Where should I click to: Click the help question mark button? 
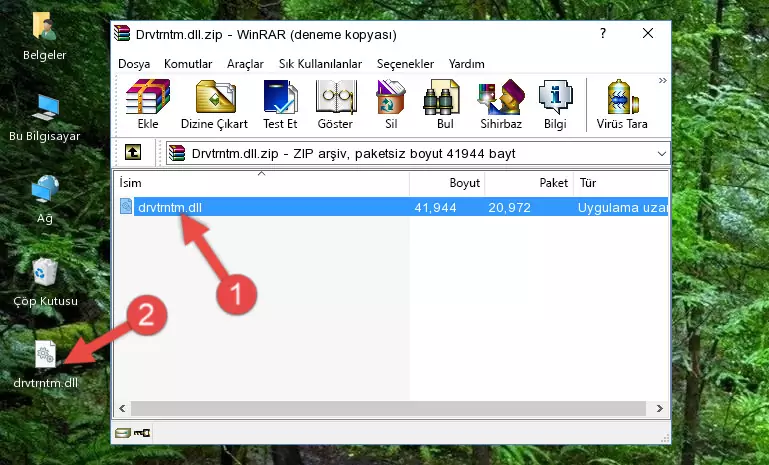[603, 33]
